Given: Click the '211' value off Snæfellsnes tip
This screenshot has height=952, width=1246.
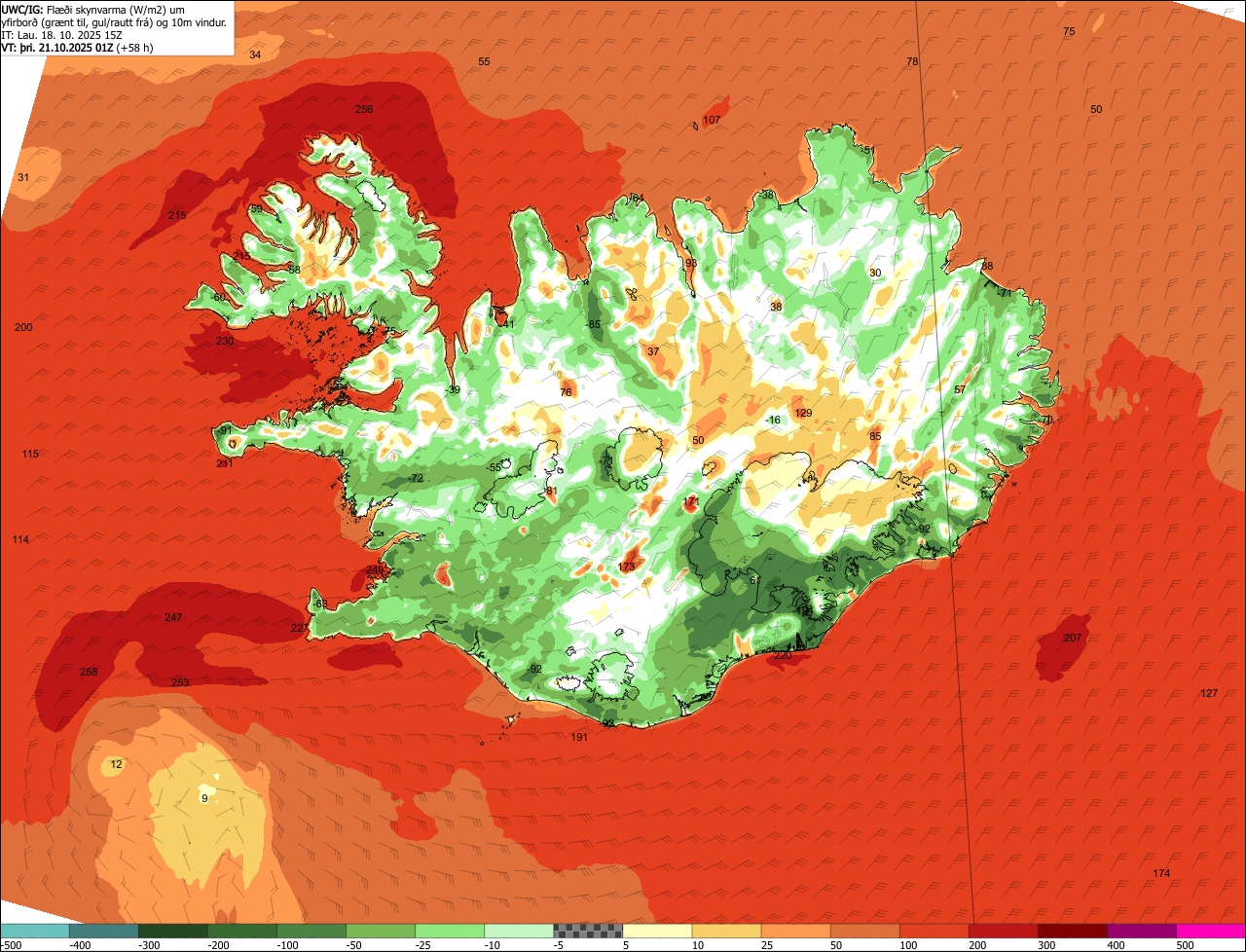Looking at the screenshot, I should click(x=225, y=463).
